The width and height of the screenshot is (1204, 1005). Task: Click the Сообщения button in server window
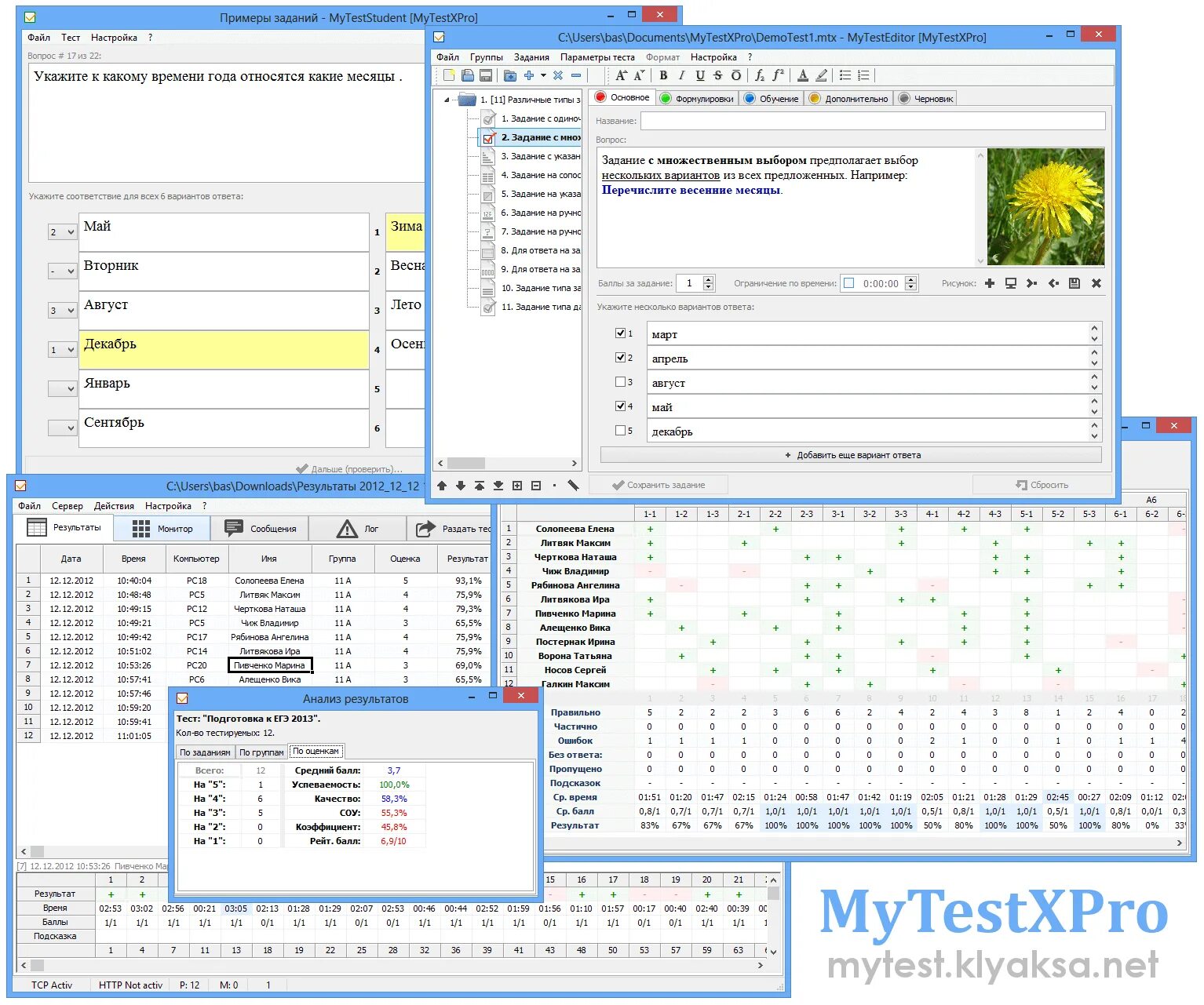[x=260, y=529]
